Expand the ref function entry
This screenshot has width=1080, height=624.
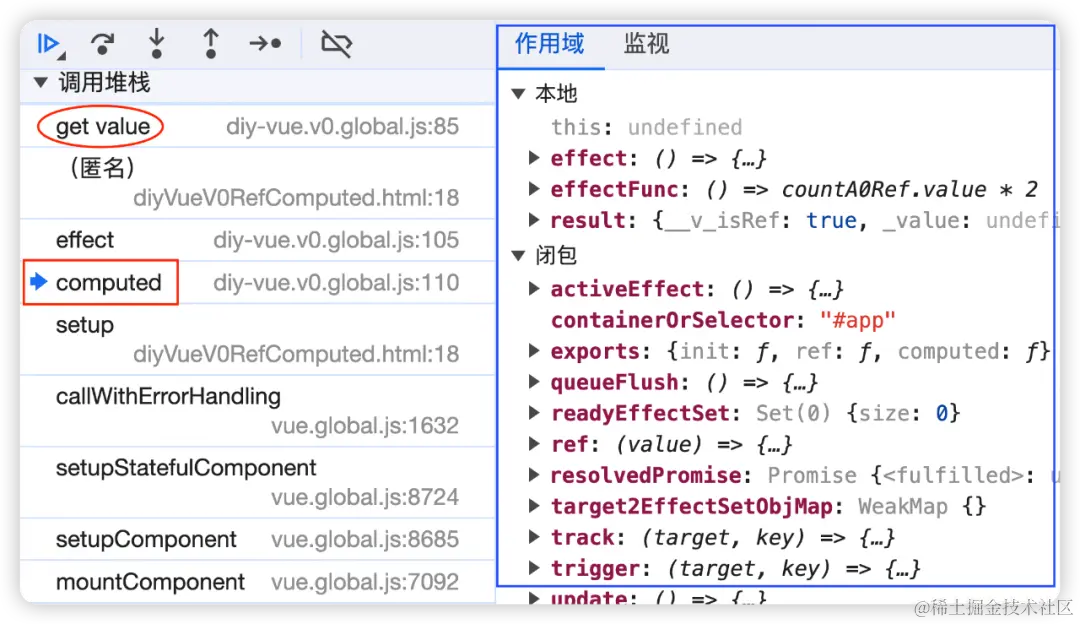(x=534, y=444)
